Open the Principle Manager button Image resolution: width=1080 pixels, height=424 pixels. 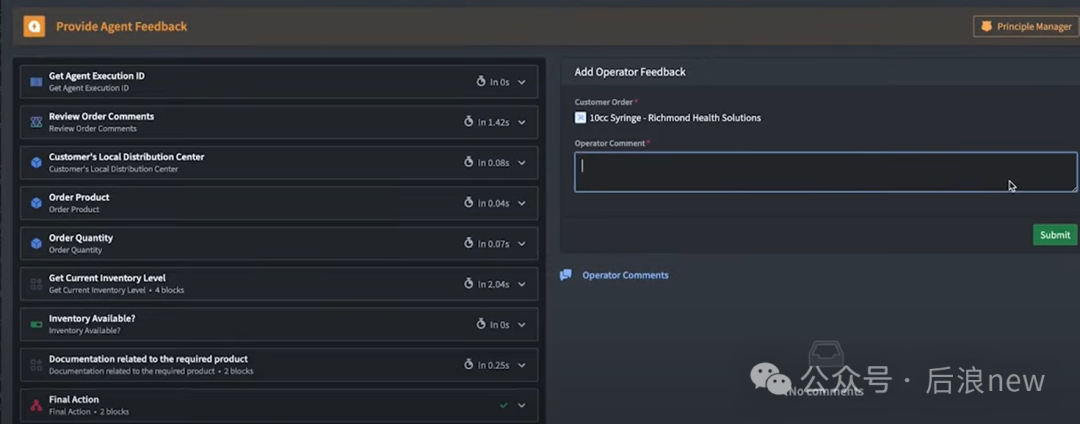(x=1025, y=27)
